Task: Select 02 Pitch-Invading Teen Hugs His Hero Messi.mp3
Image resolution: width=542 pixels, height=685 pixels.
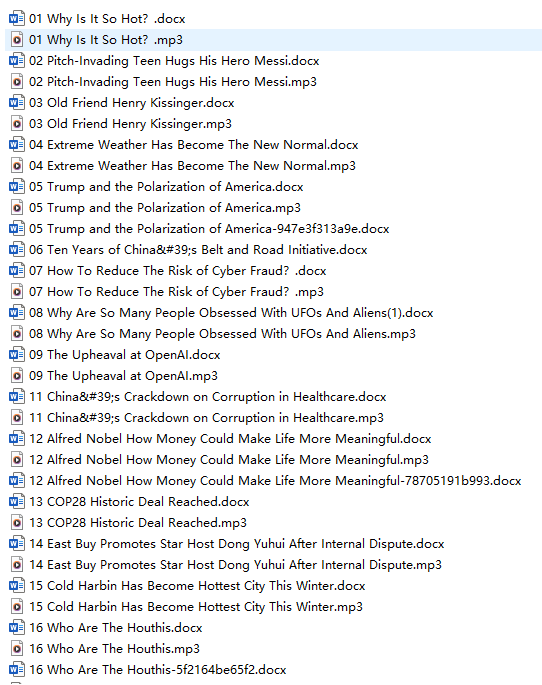Action: 173,82
